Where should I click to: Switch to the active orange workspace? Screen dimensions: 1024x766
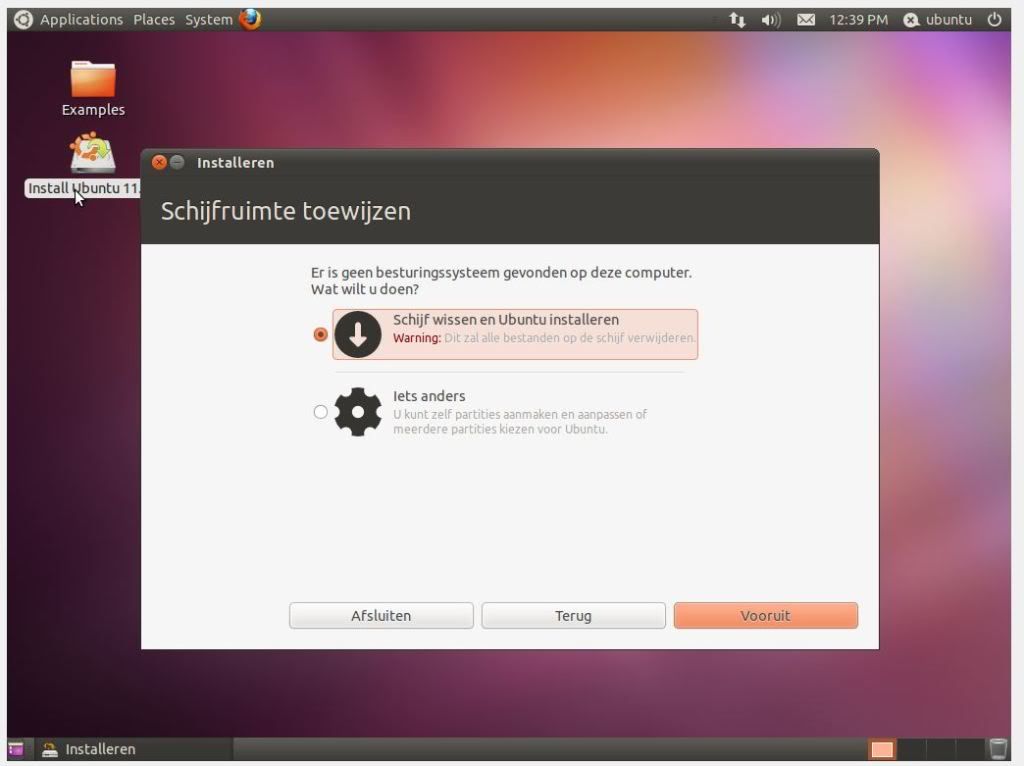pyautogui.click(x=882, y=749)
